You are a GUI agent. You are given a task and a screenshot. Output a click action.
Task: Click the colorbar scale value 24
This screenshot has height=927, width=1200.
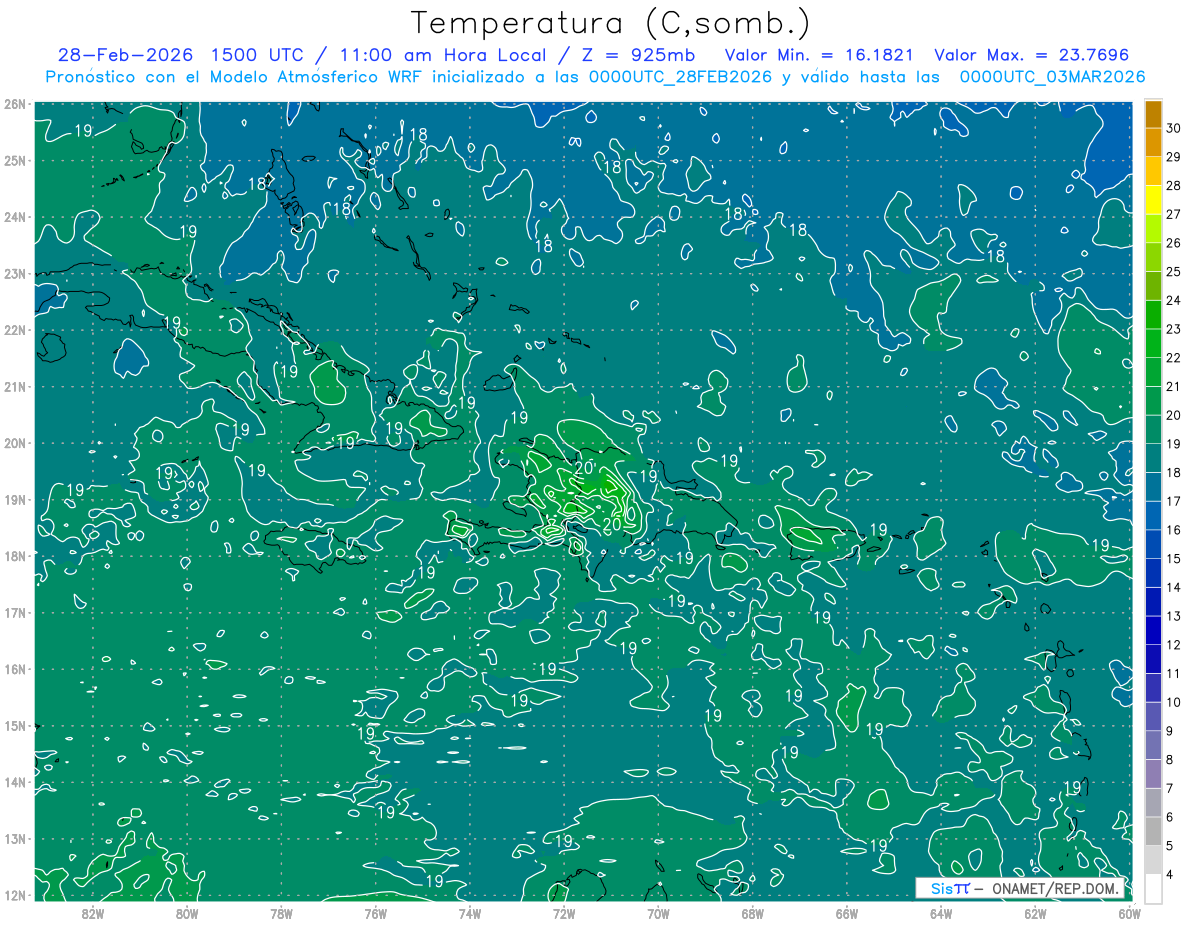pos(1173,300)
